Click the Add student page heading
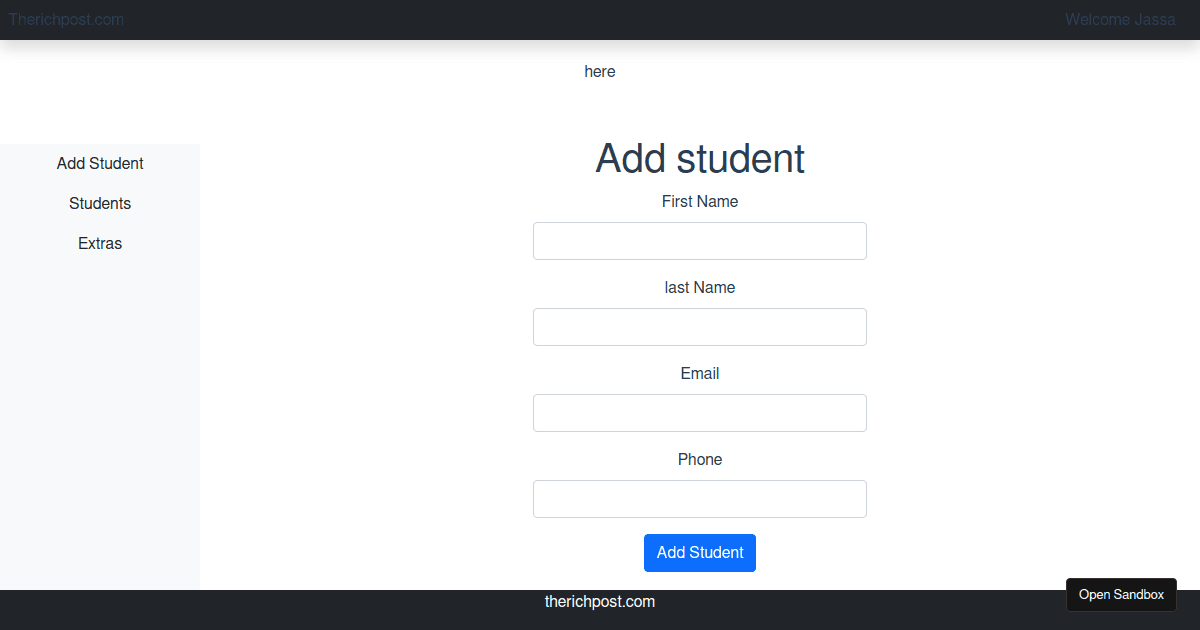Image resolution: width=1200 pixels, height=630 pixels. pos(700,158)
